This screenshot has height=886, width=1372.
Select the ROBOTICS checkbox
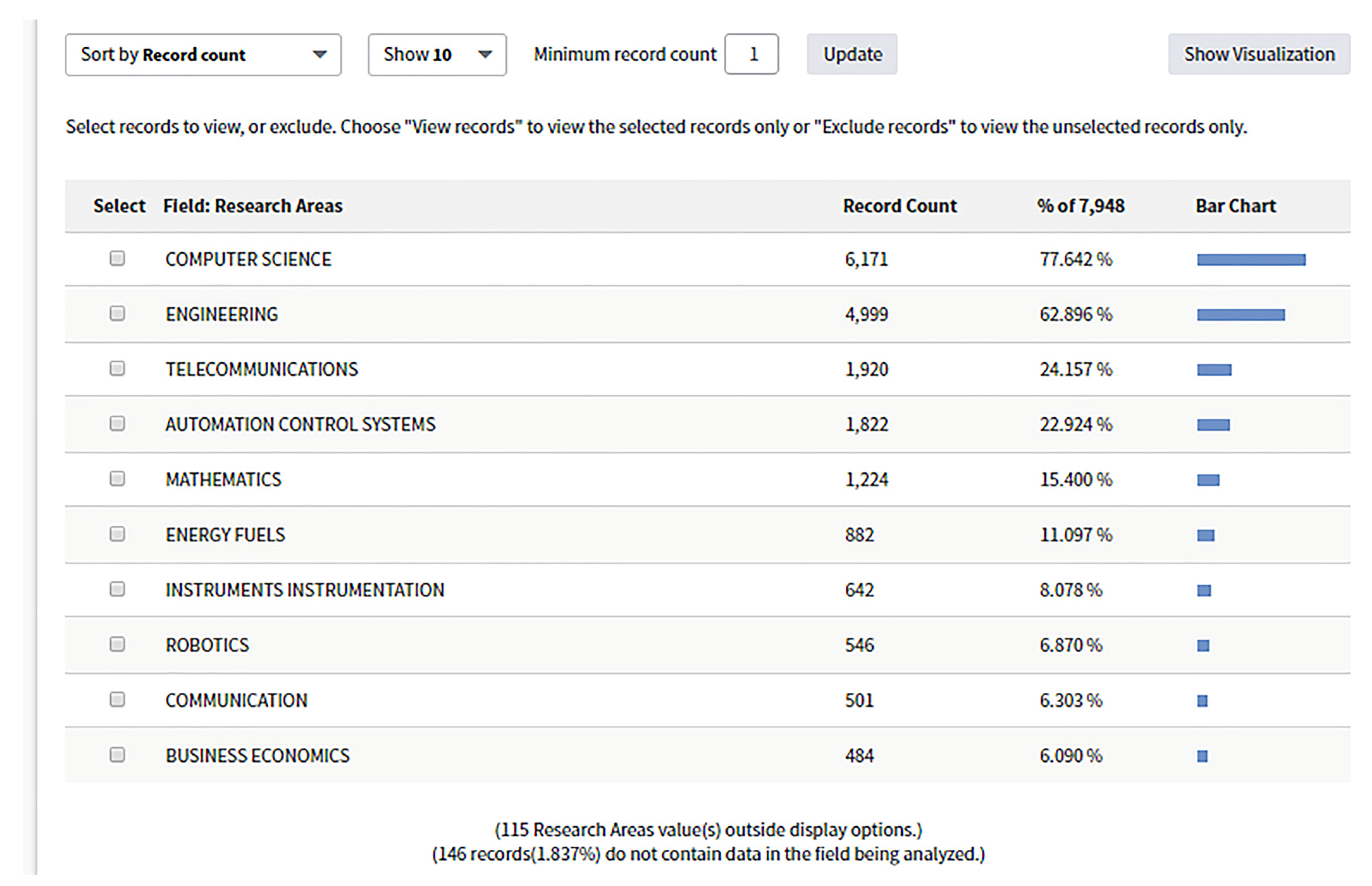117,644
